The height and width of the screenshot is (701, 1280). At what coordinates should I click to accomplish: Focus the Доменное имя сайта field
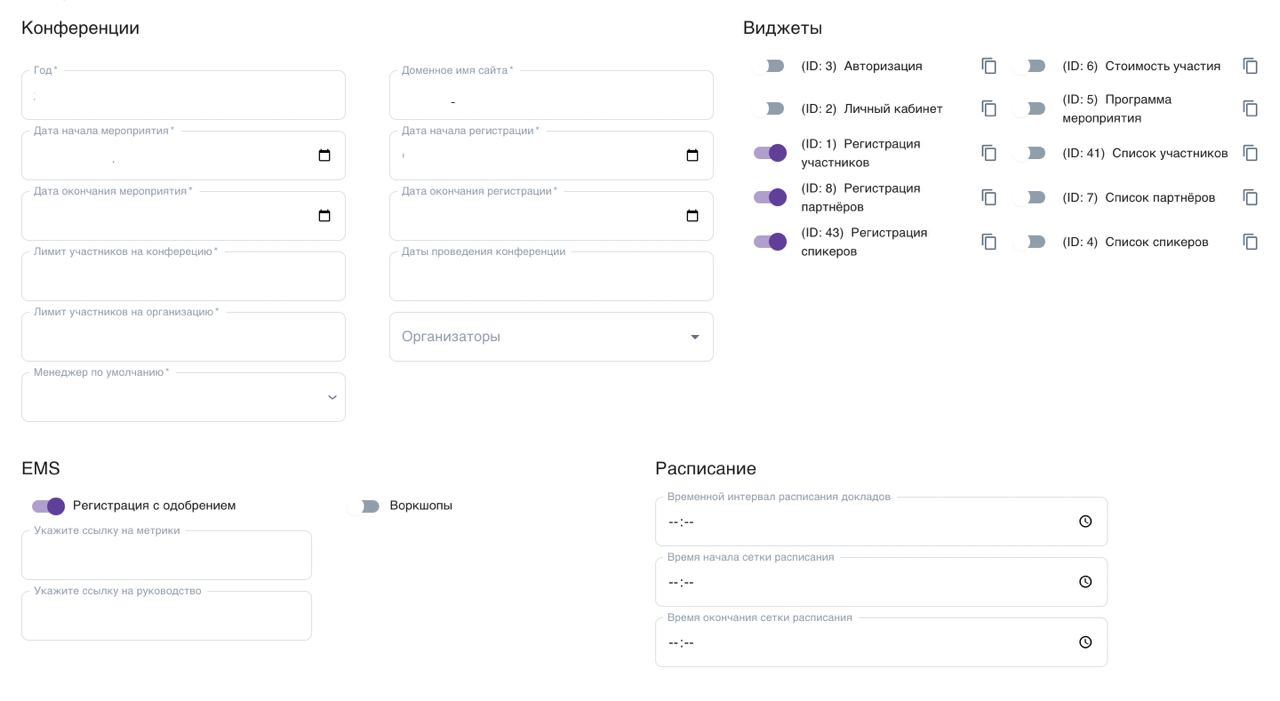(x=551, y=97)
